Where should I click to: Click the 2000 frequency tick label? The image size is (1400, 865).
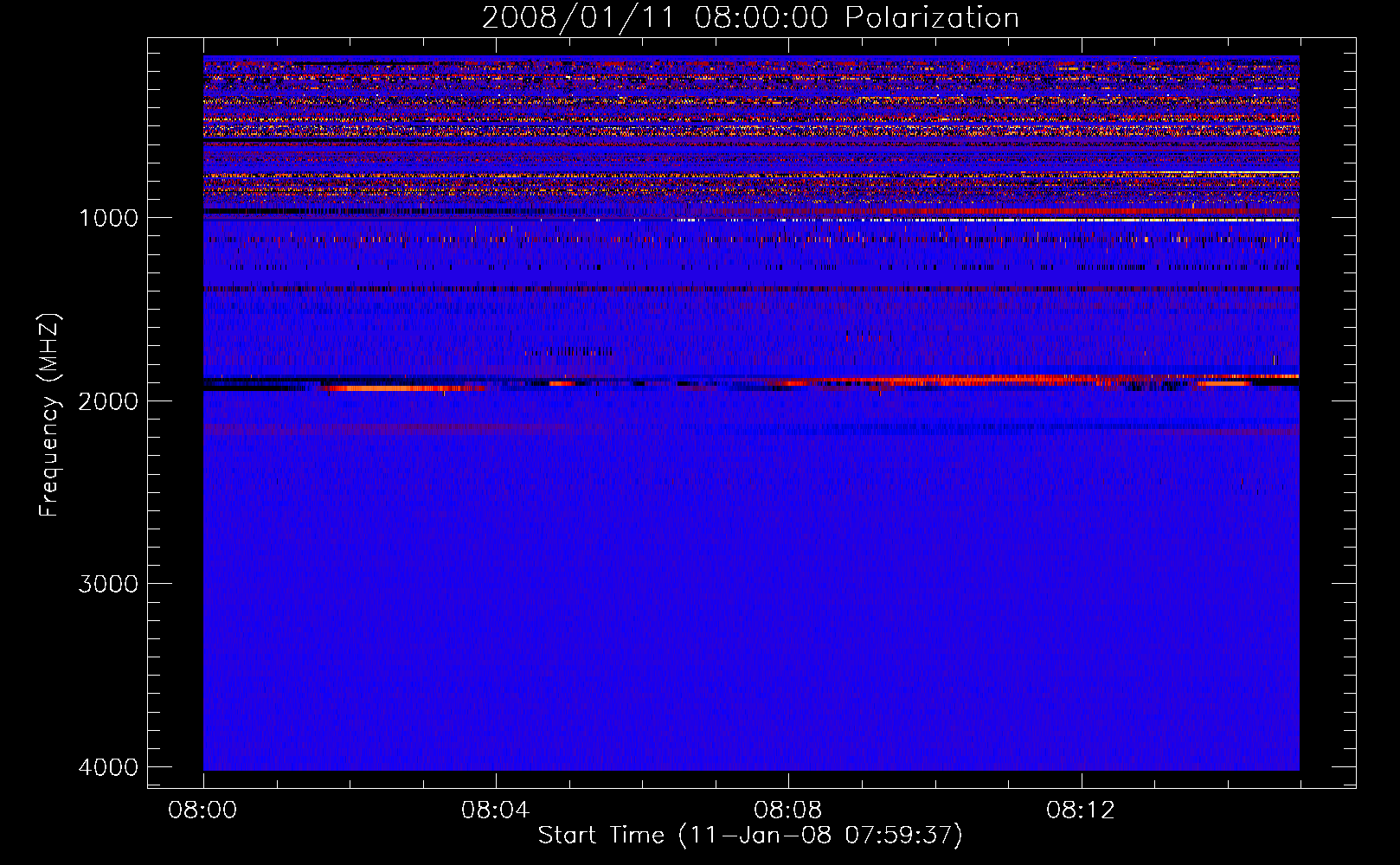tap(108, 400)
